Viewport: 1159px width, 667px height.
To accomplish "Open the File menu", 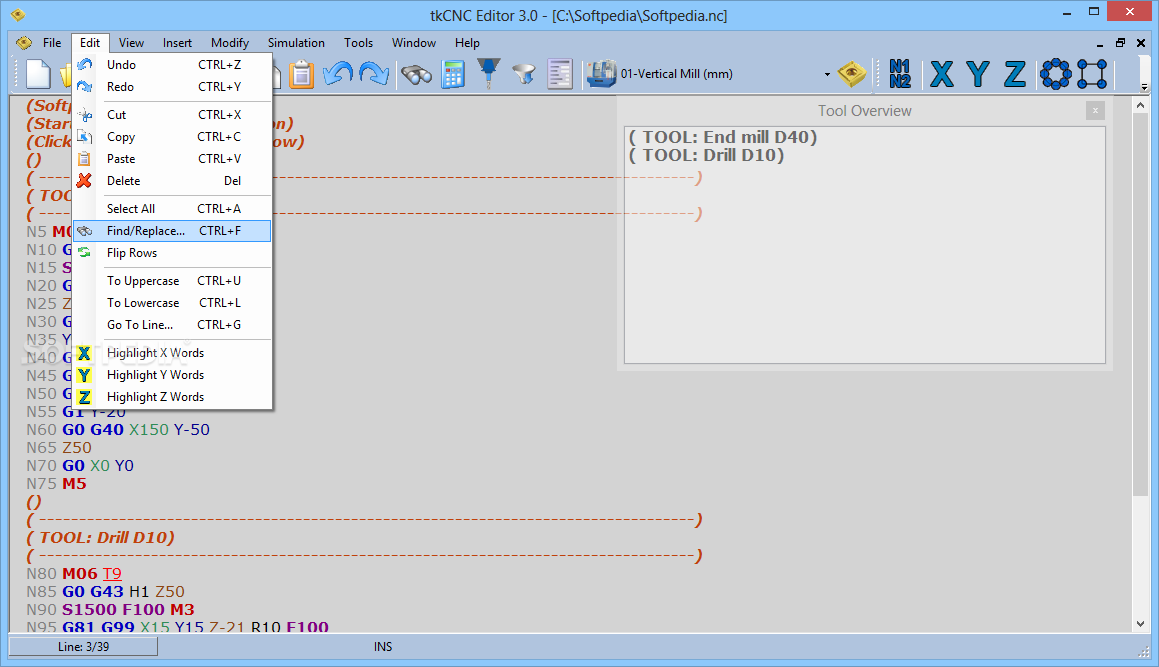I will (x=52, y=43).
